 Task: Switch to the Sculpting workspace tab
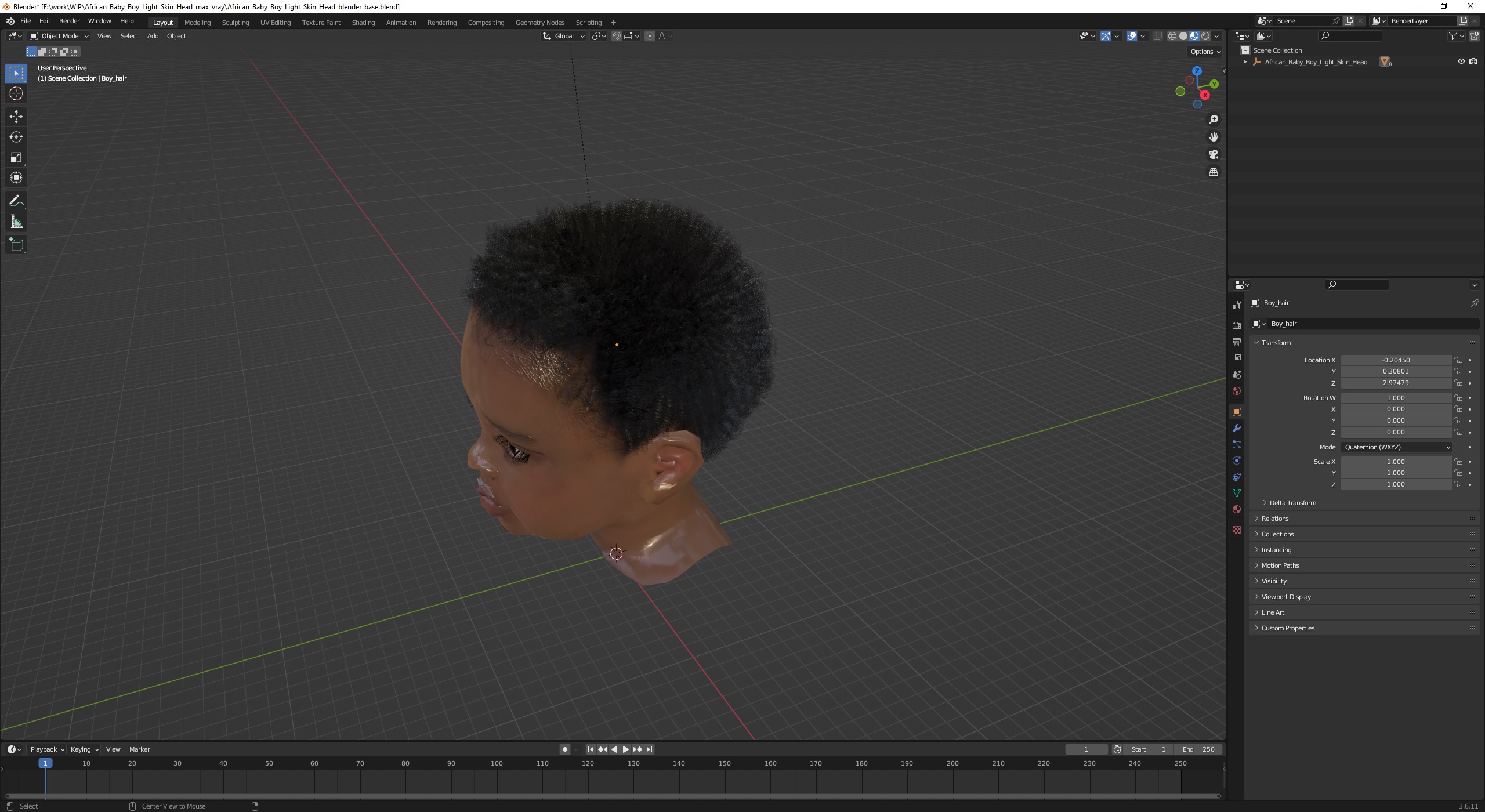(235, 23)
